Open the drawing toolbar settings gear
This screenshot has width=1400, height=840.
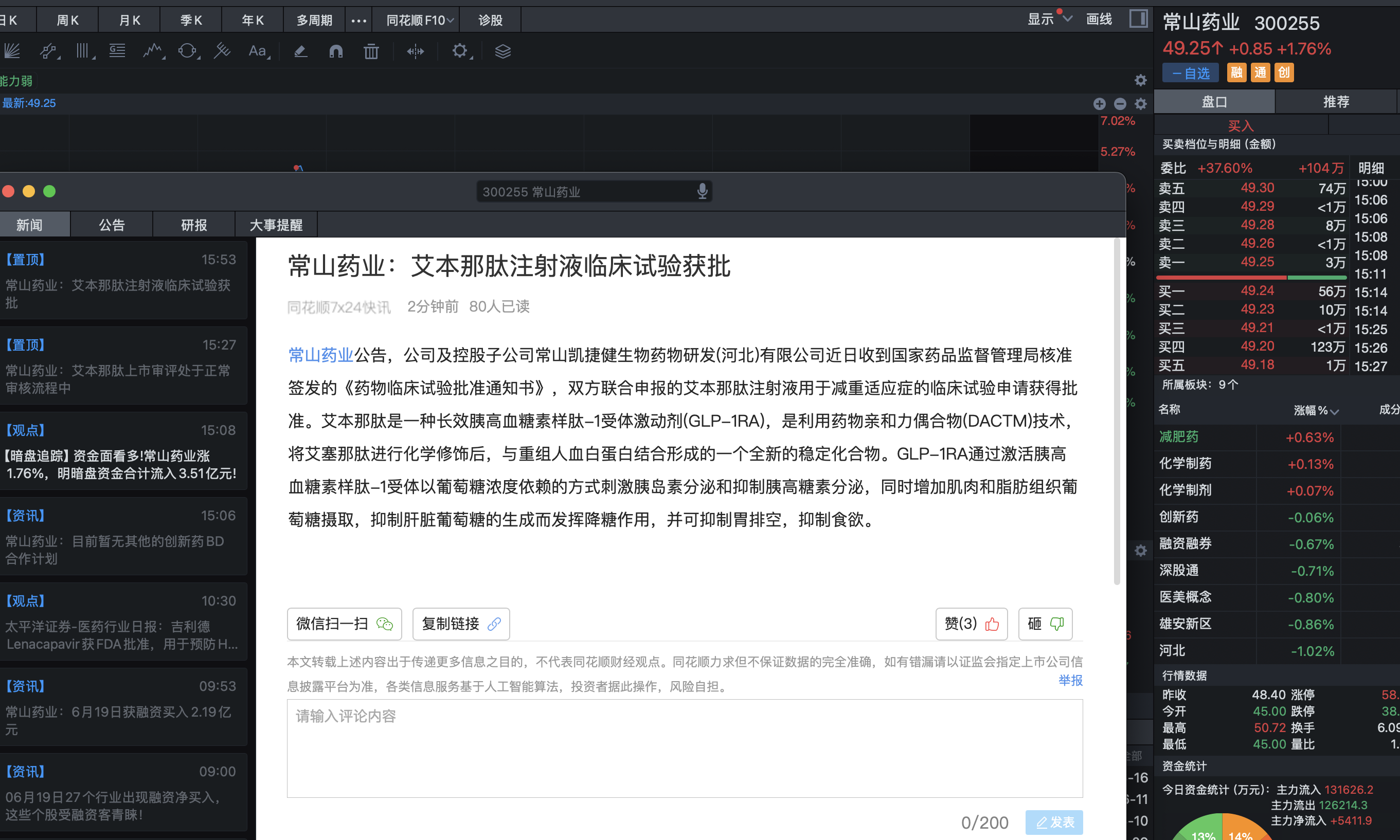pos(460,51)
